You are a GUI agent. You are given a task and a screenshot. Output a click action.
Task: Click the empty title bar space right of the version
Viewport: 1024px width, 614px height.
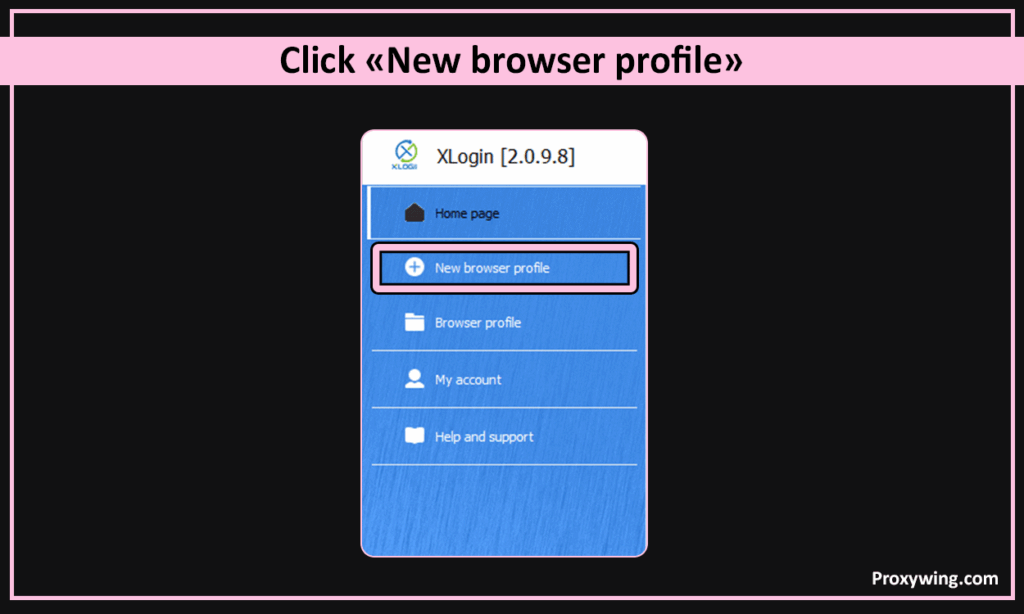pyautogui.click(x=610, y=157)
